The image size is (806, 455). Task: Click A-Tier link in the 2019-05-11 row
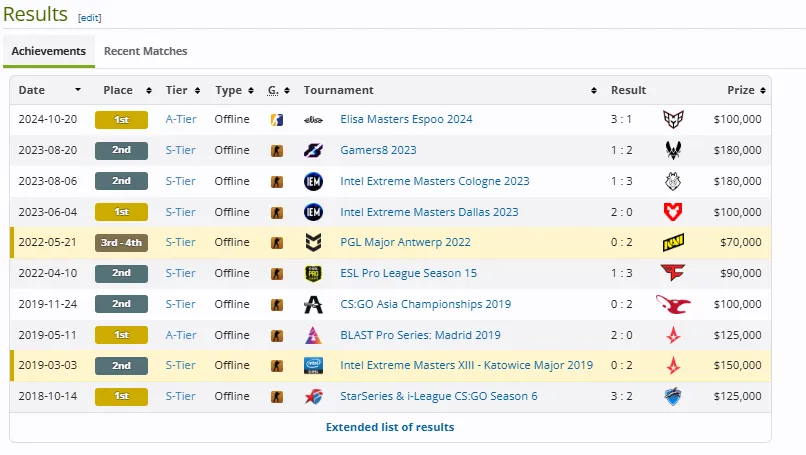point(181,335)
